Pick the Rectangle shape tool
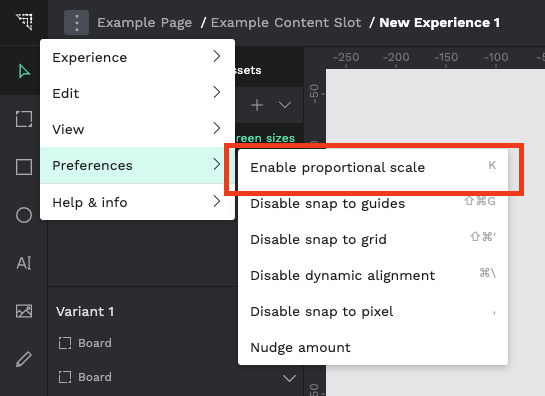545x396 pixels. click(24, 167)
